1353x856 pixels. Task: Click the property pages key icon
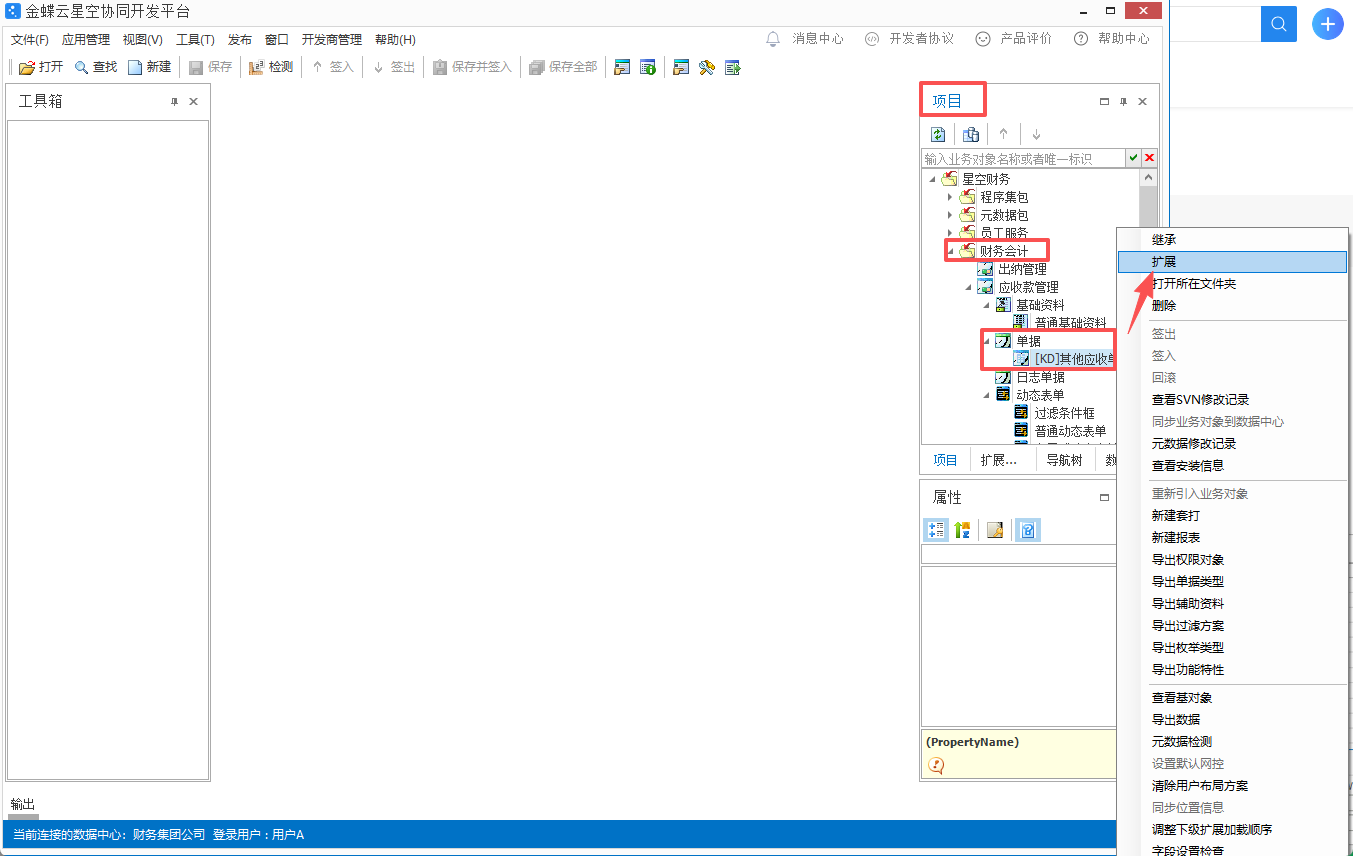pos(995,530)
